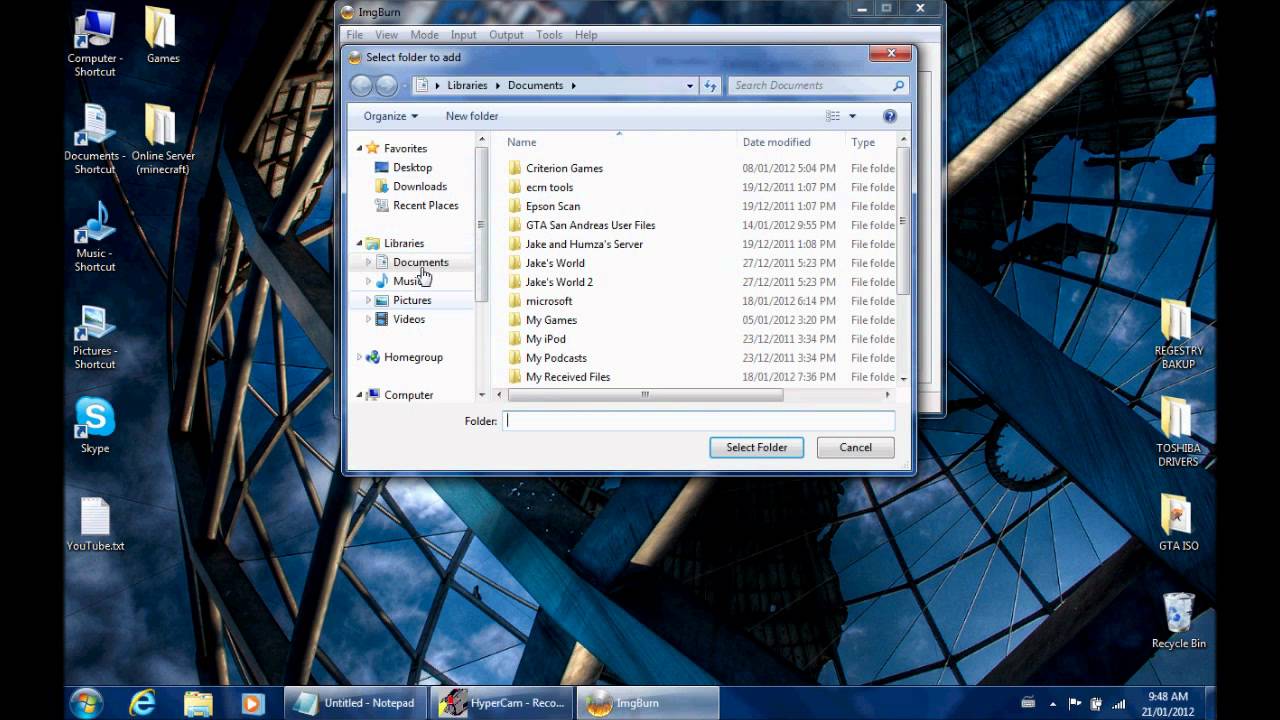The height and width of the screenshot is (720, 1280).
Task: Open the Help menu in ImgBurn
Action: [x=586, y=35]
